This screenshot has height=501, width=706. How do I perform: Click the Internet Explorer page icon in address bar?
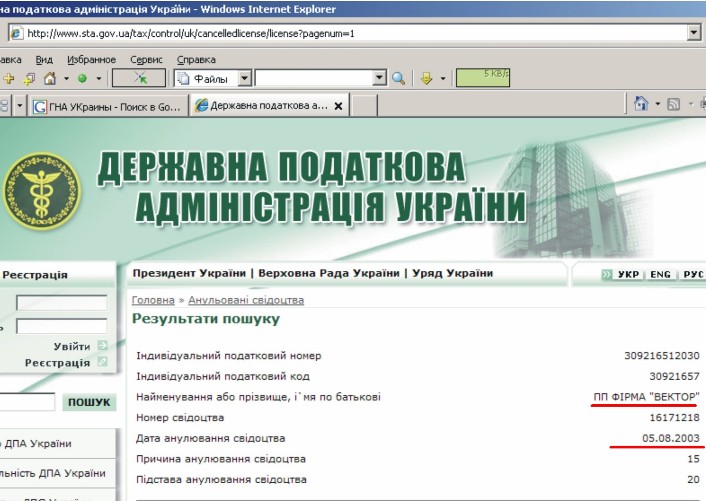17,33
